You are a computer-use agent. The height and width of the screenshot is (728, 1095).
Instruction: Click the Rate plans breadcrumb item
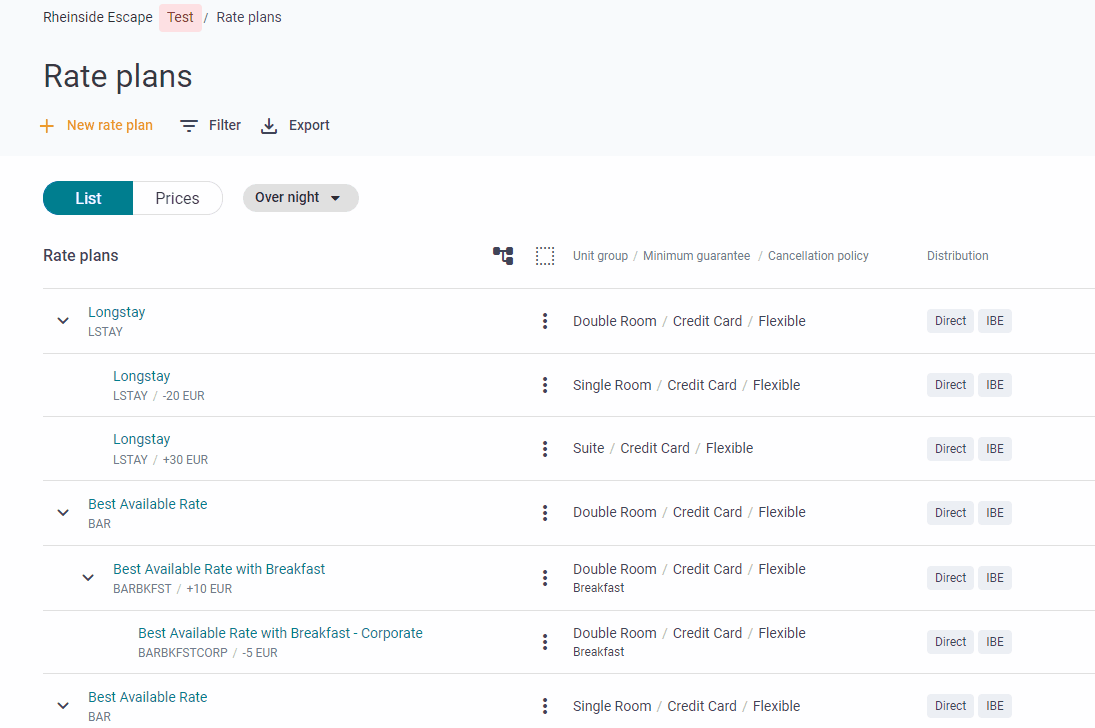click(x=249, y=17)
